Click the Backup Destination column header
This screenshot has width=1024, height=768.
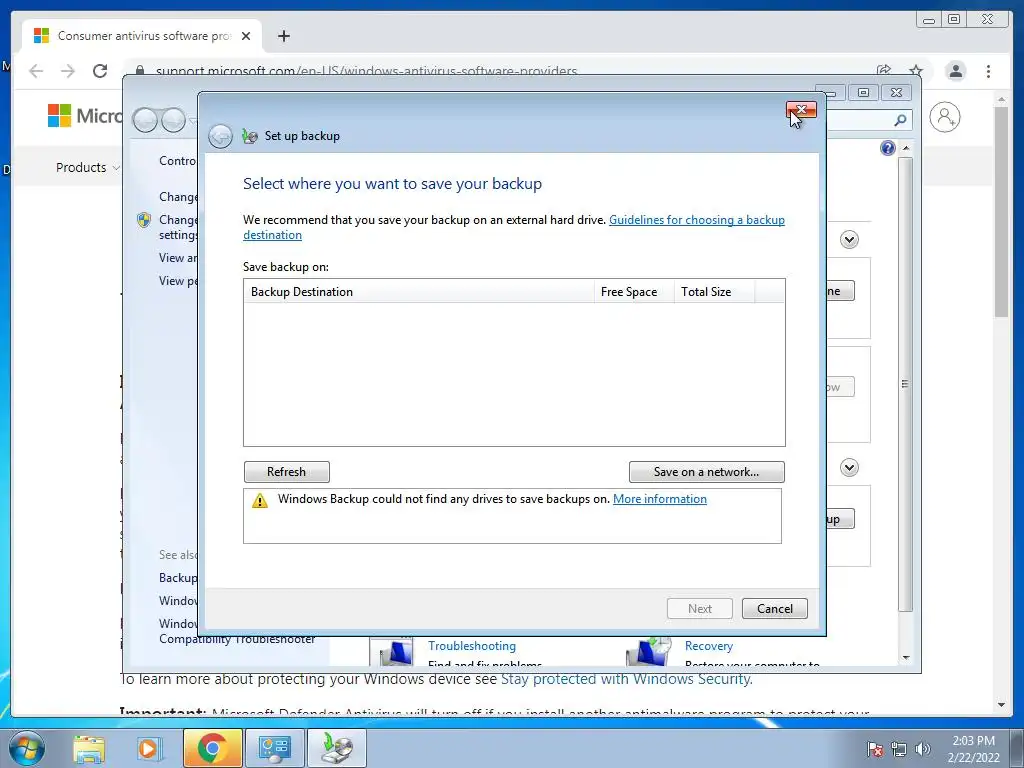pyautogui.click(x=419, y=291)
